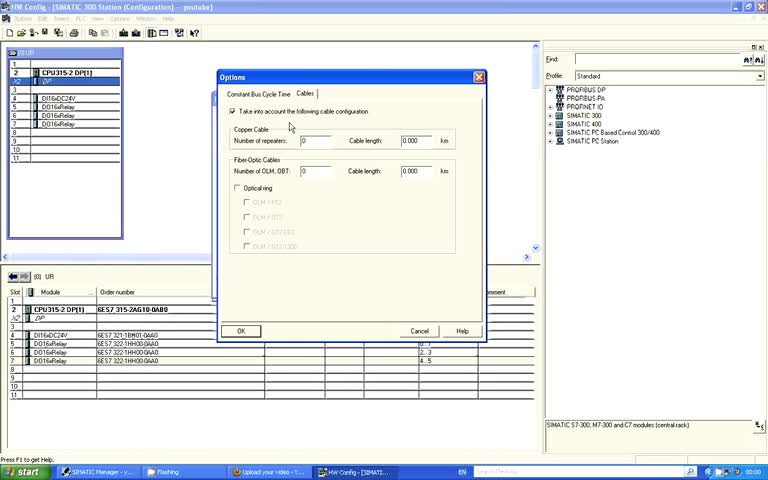
Task: Click Help button in Options dialog
Action: [x=462, y=331]
